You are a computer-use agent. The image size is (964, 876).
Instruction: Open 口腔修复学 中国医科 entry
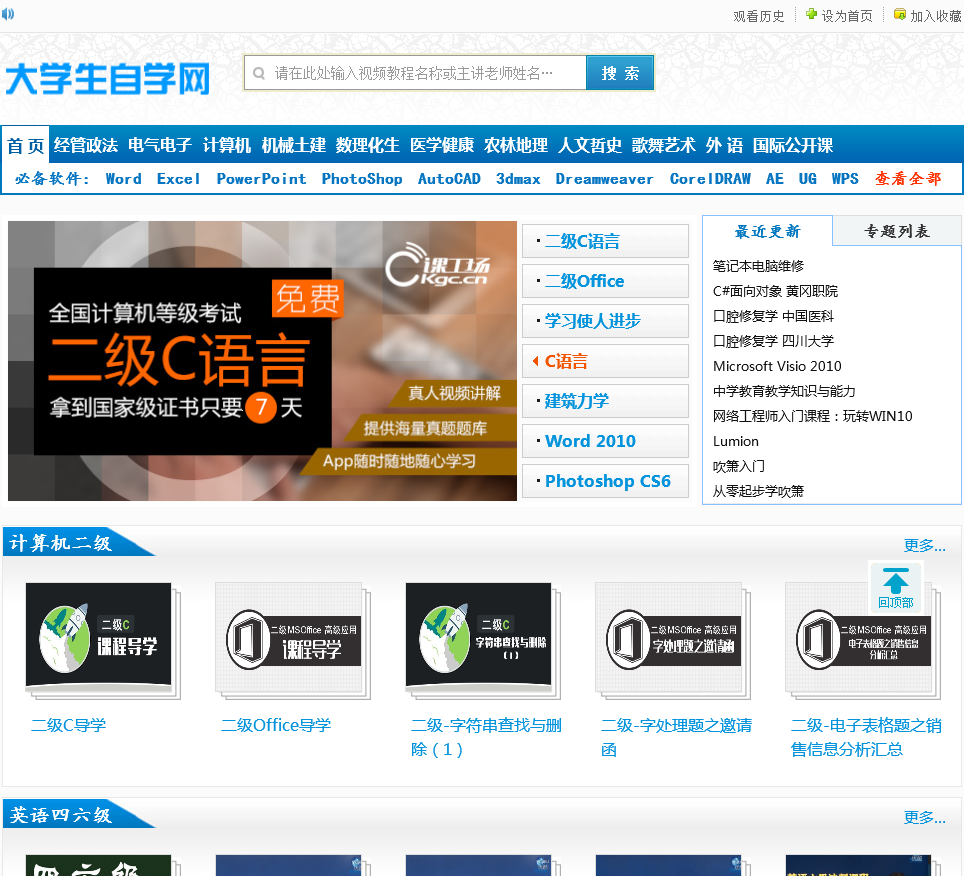pos(773,317)
